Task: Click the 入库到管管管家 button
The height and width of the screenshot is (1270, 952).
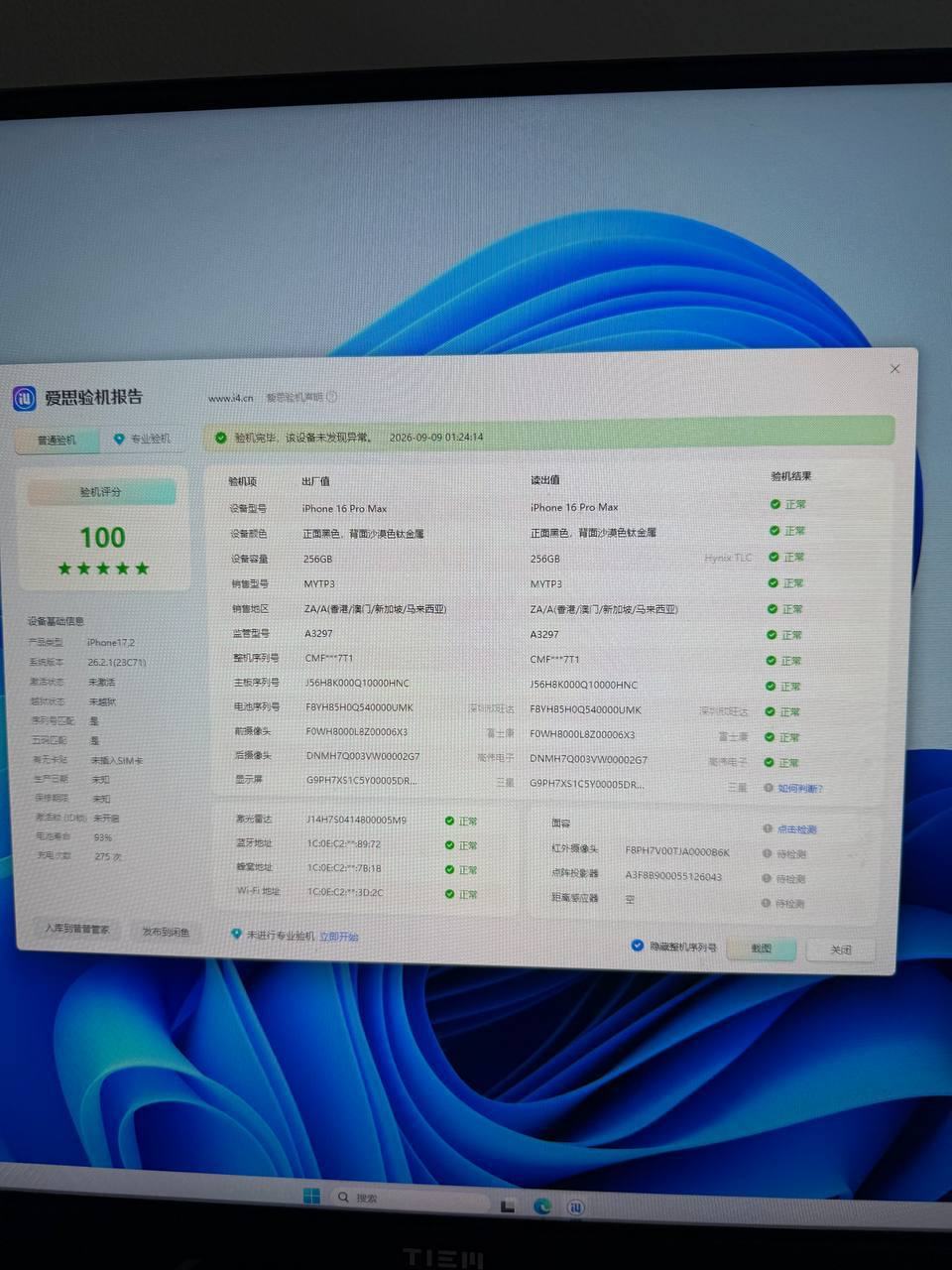Action: point(77,930)
